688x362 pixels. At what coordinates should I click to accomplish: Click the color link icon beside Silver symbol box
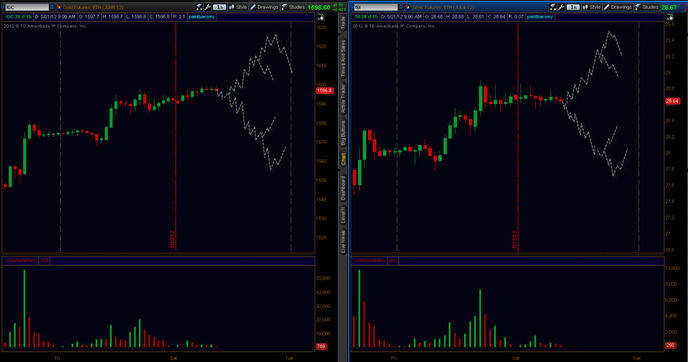click(x=408, y=7)
